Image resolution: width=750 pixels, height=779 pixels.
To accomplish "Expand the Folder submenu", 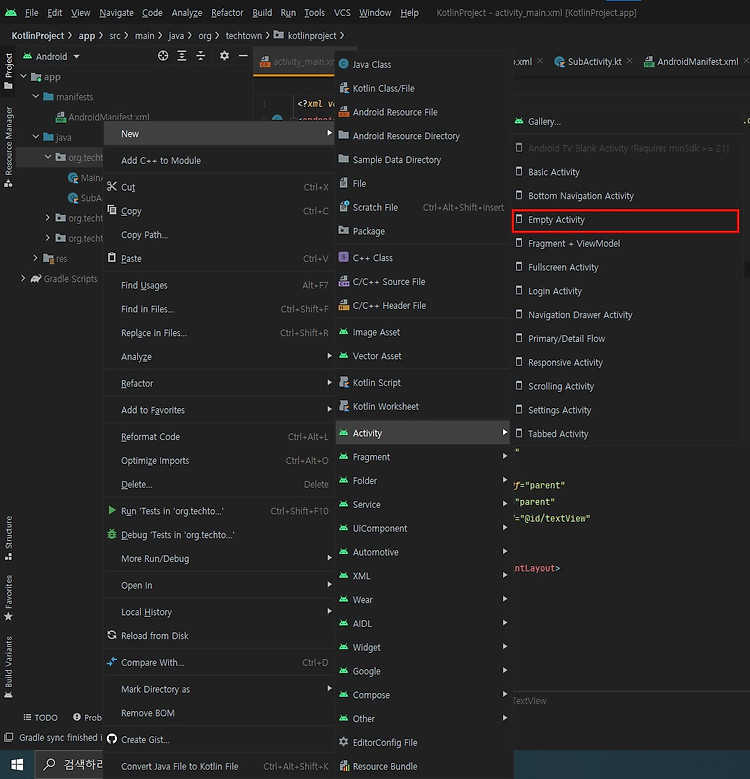I will point(422,481).
